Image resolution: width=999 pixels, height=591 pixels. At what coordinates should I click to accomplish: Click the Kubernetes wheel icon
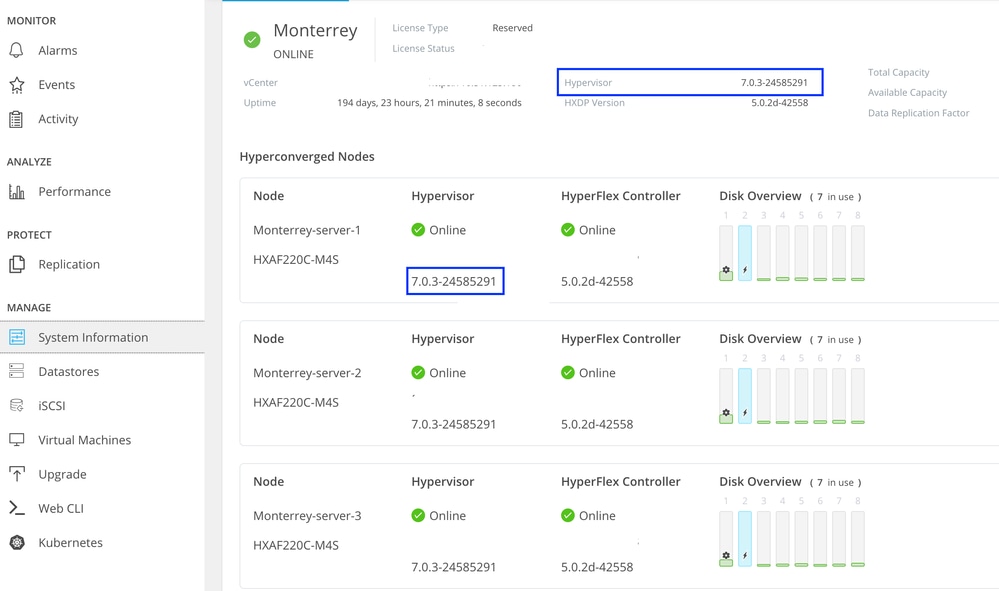pos(17,543)
